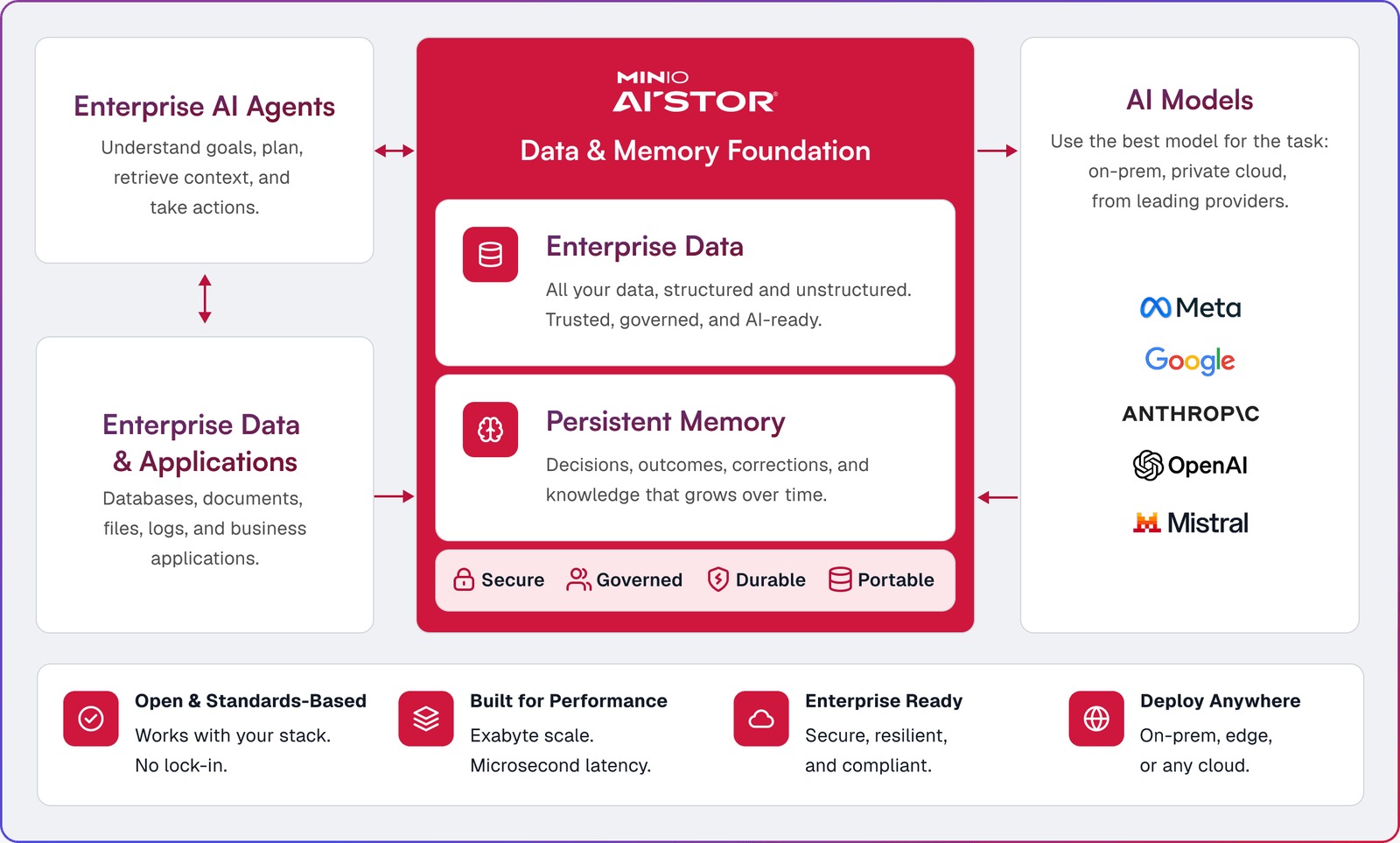Click the "Deploy Anywhere" title
This screenshot has width=1400, height=843.
[x=1221, y=700]
